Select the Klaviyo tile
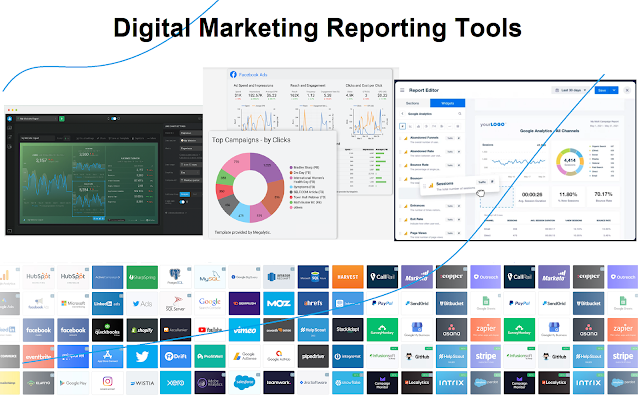This screenshot has height=400, width=640. (38, 382)
